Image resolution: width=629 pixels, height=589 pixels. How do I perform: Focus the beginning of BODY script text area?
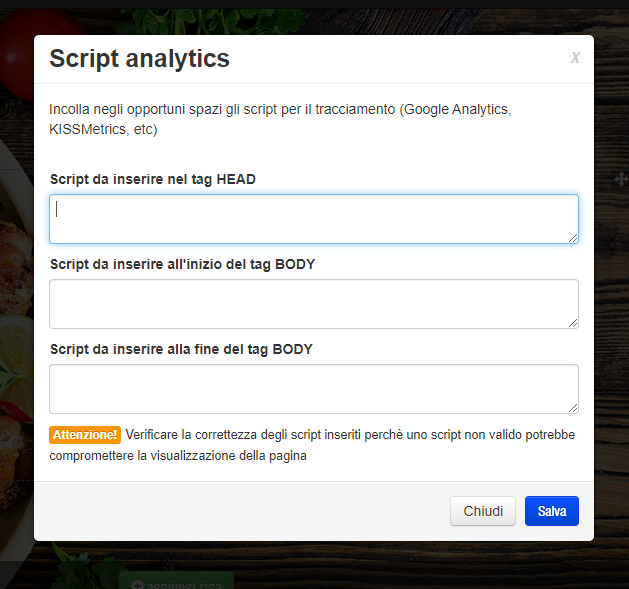click(313, 304)
